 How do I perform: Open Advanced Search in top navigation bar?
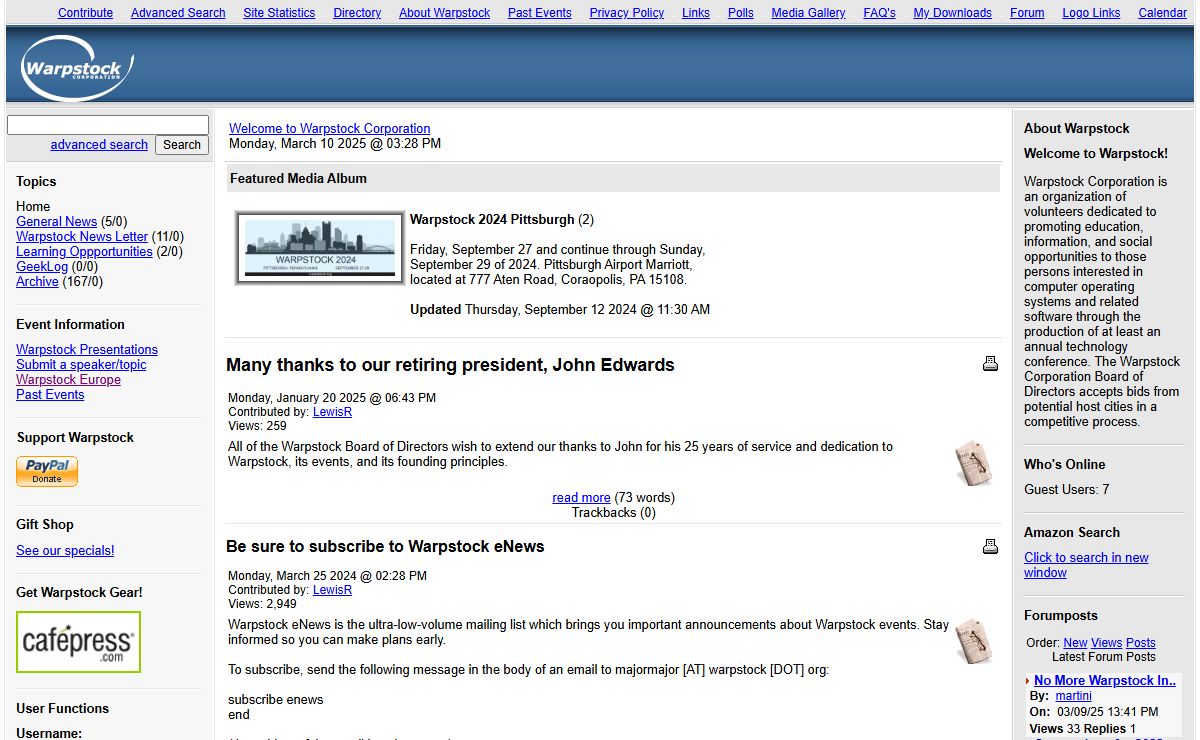pos(178,13)
